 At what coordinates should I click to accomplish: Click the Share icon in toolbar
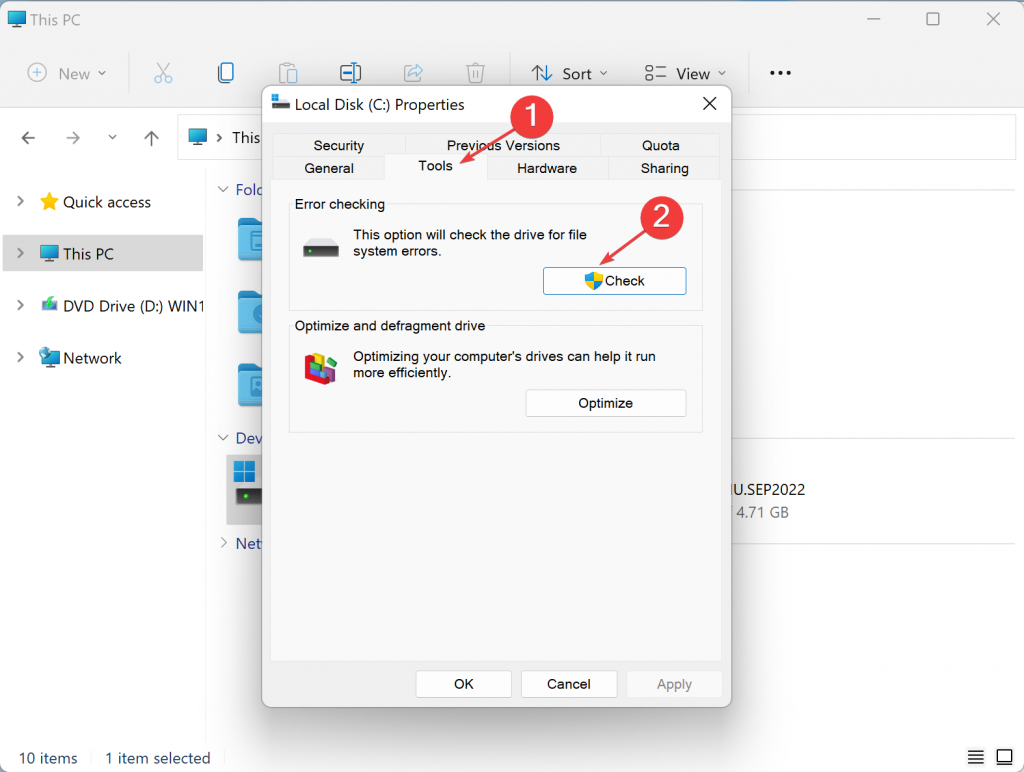(x=413, y=73)
